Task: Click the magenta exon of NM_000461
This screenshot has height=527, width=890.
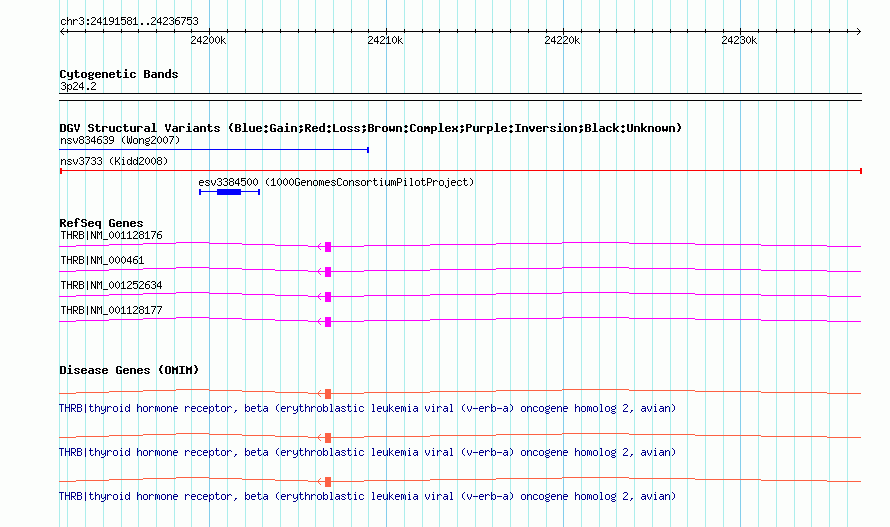Action: coord(328,271)
